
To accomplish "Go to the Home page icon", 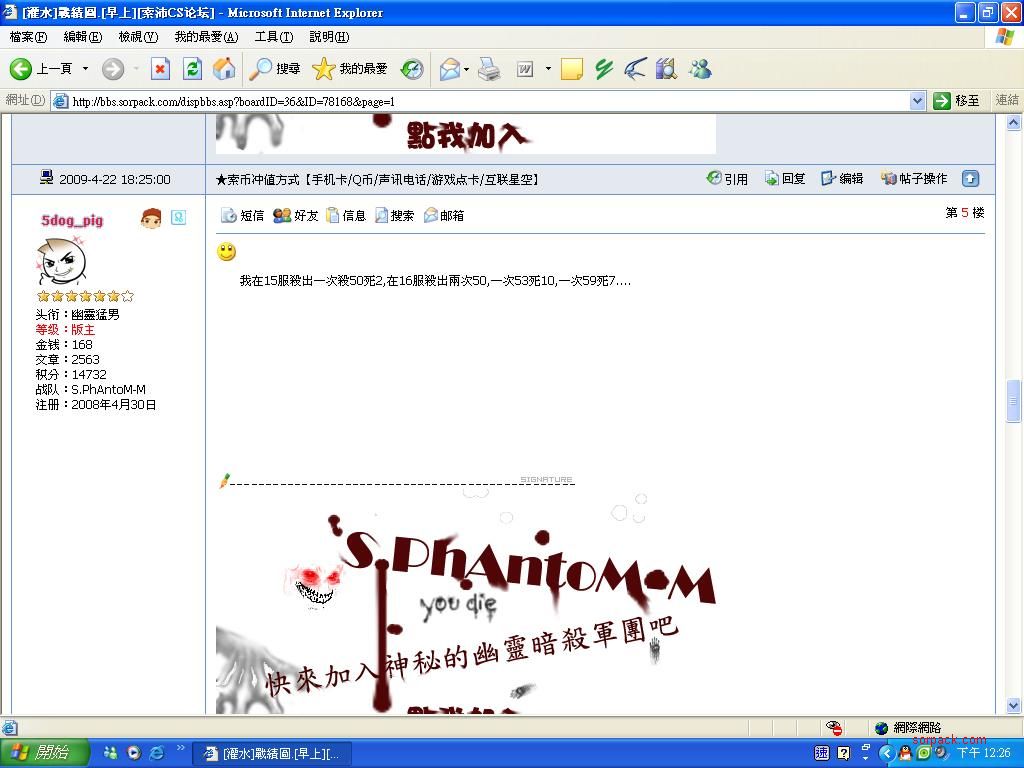I will (x=224, y=69).
